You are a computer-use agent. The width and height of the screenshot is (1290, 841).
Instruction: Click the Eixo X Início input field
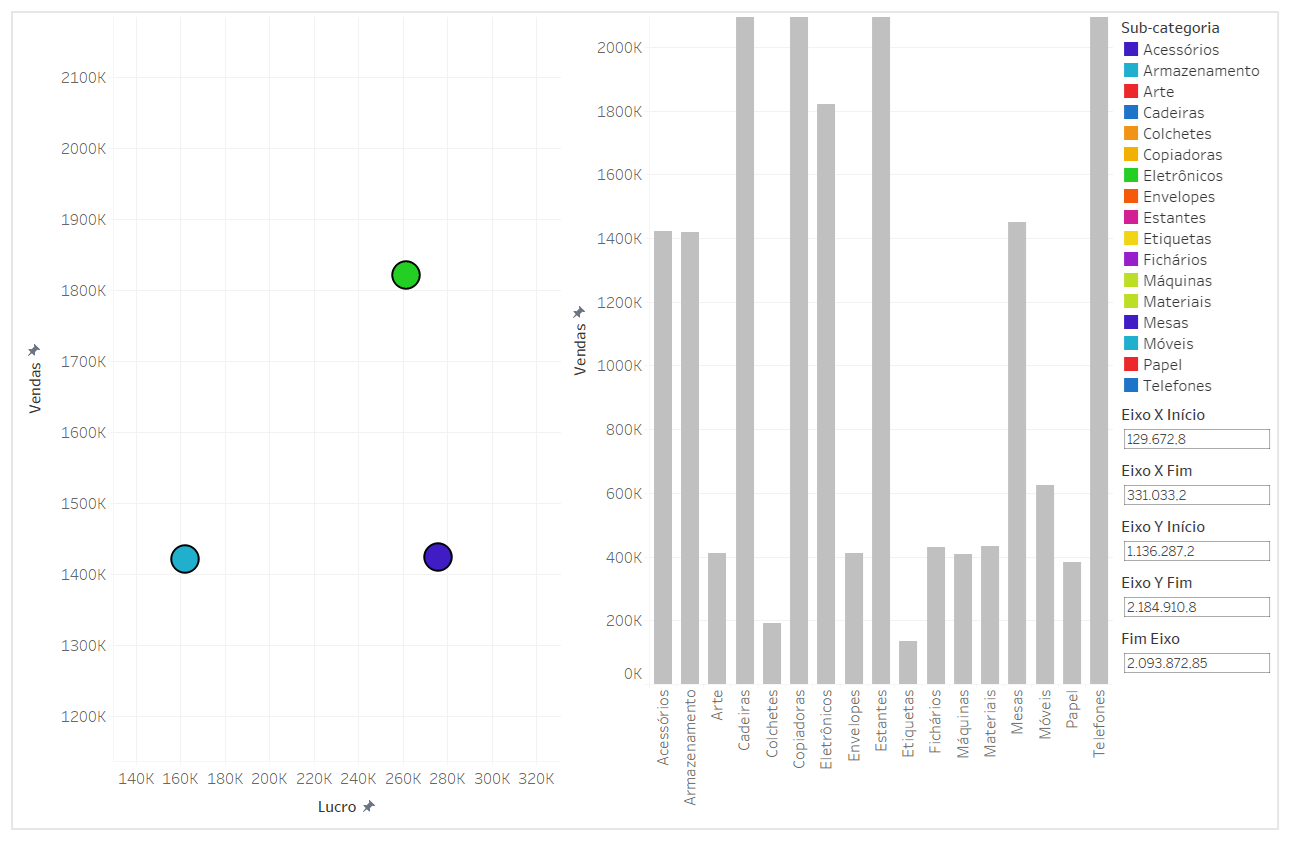[1197, 439]
